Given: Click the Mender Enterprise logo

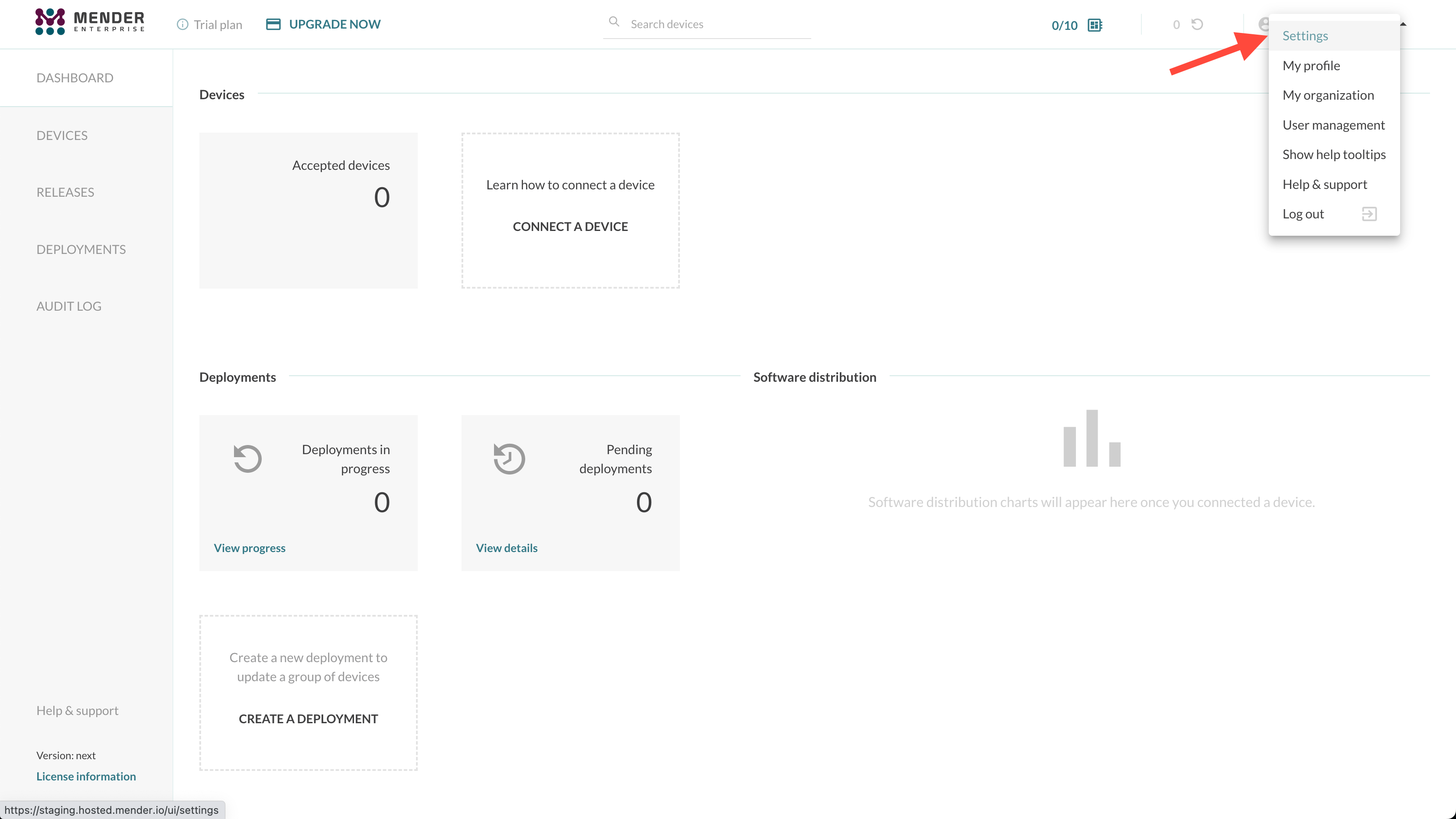Looking at the screenshot, I should pos(89,22).
